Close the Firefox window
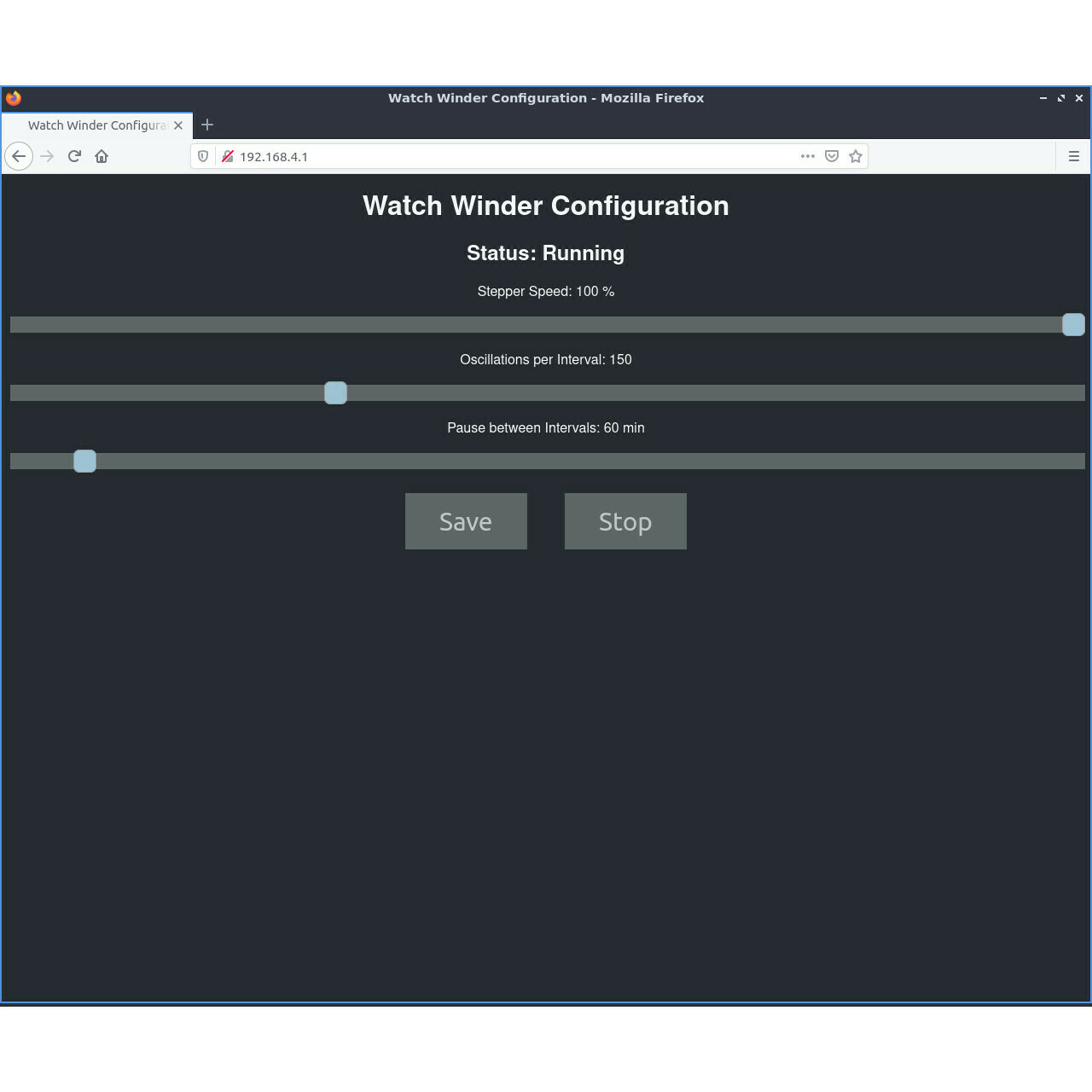 click(x=1079, y=98)
